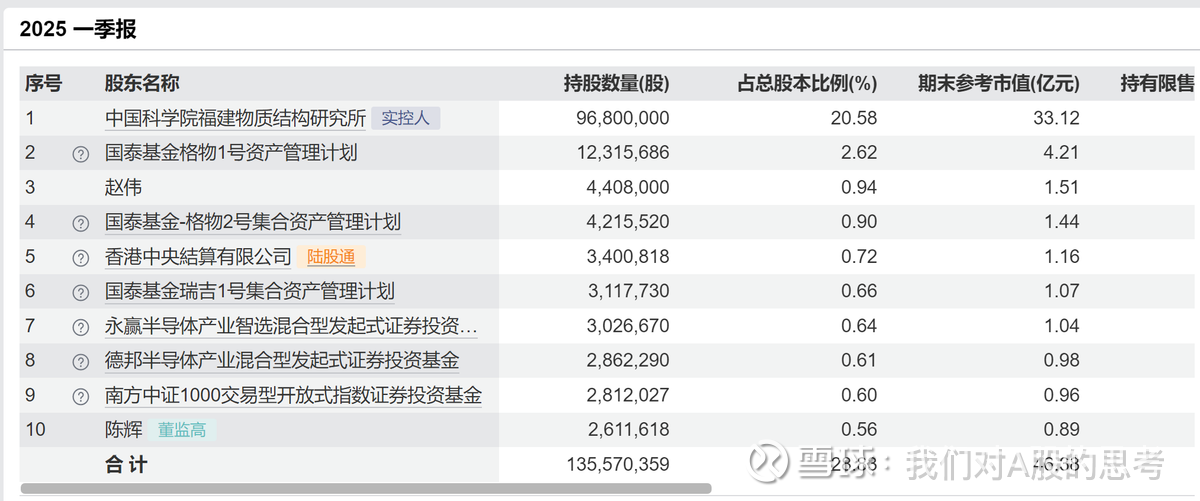Open shareholder 中国科学院福建物质结构研究所
Screen dimensions: 1200x501
coord(236,118)
